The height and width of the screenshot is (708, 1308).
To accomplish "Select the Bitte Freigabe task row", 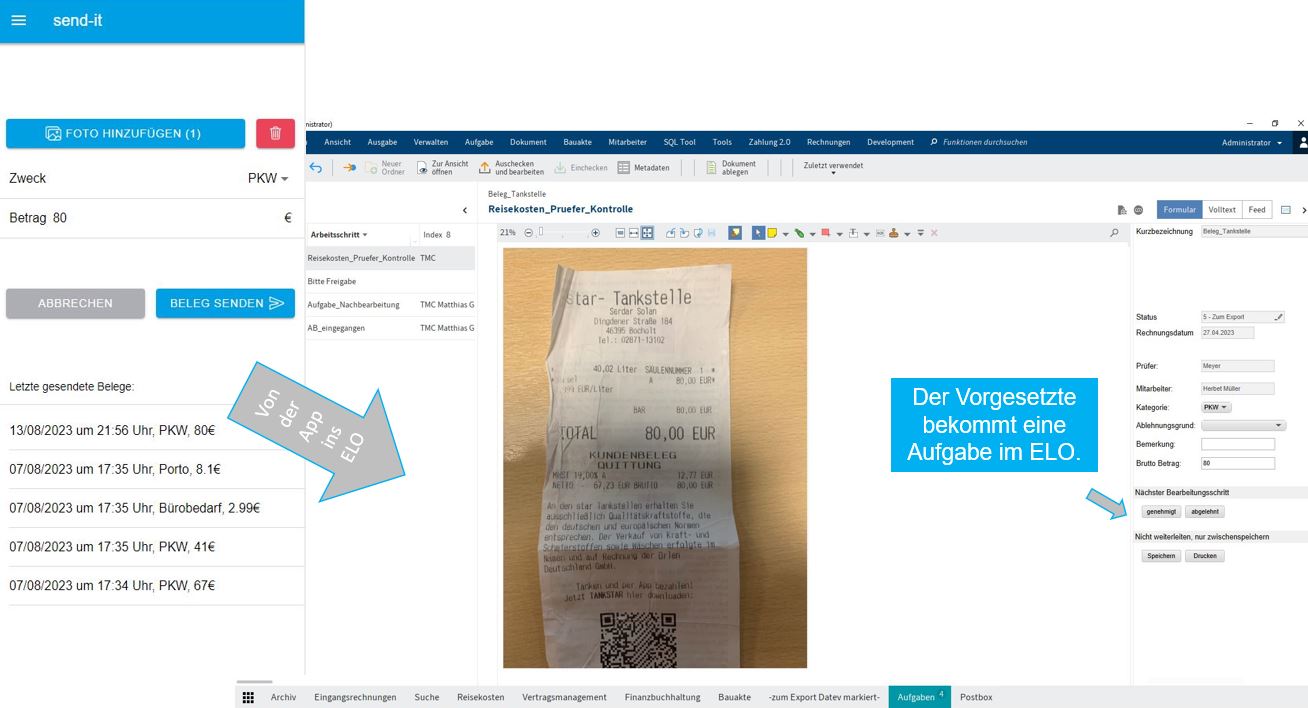I will point(391,281).
